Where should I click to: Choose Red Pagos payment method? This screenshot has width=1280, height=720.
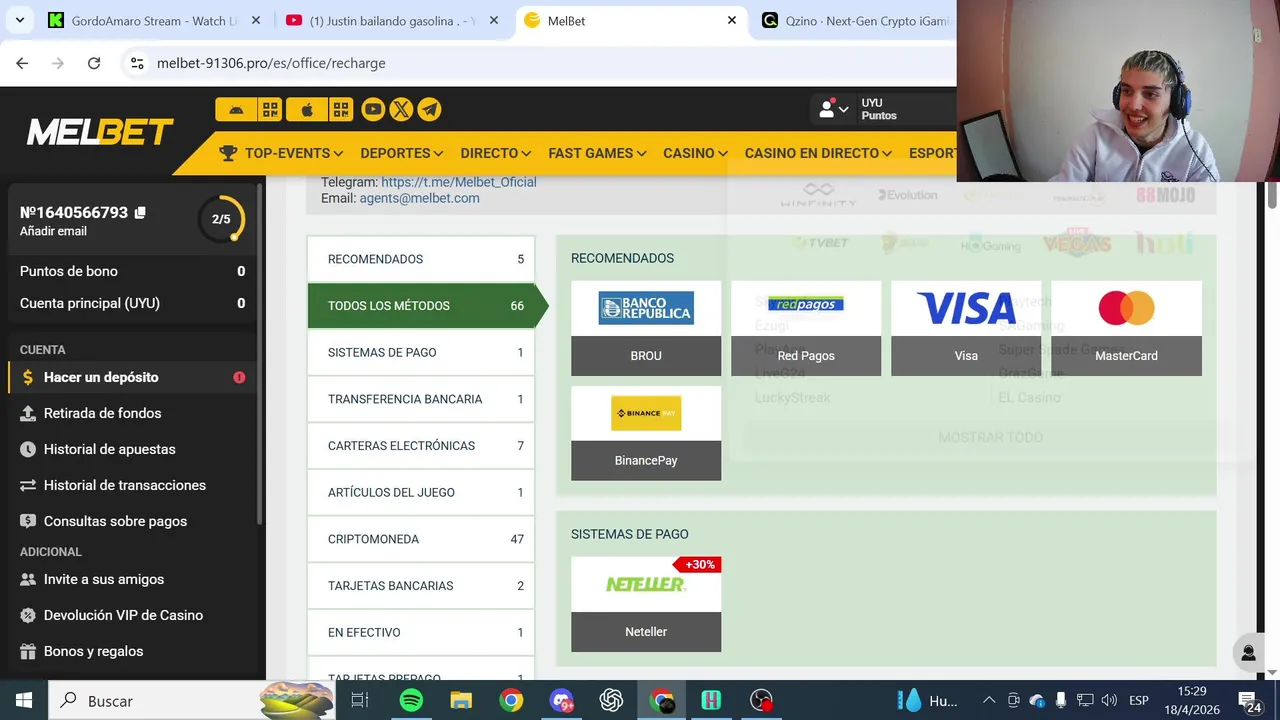point(806,328)
